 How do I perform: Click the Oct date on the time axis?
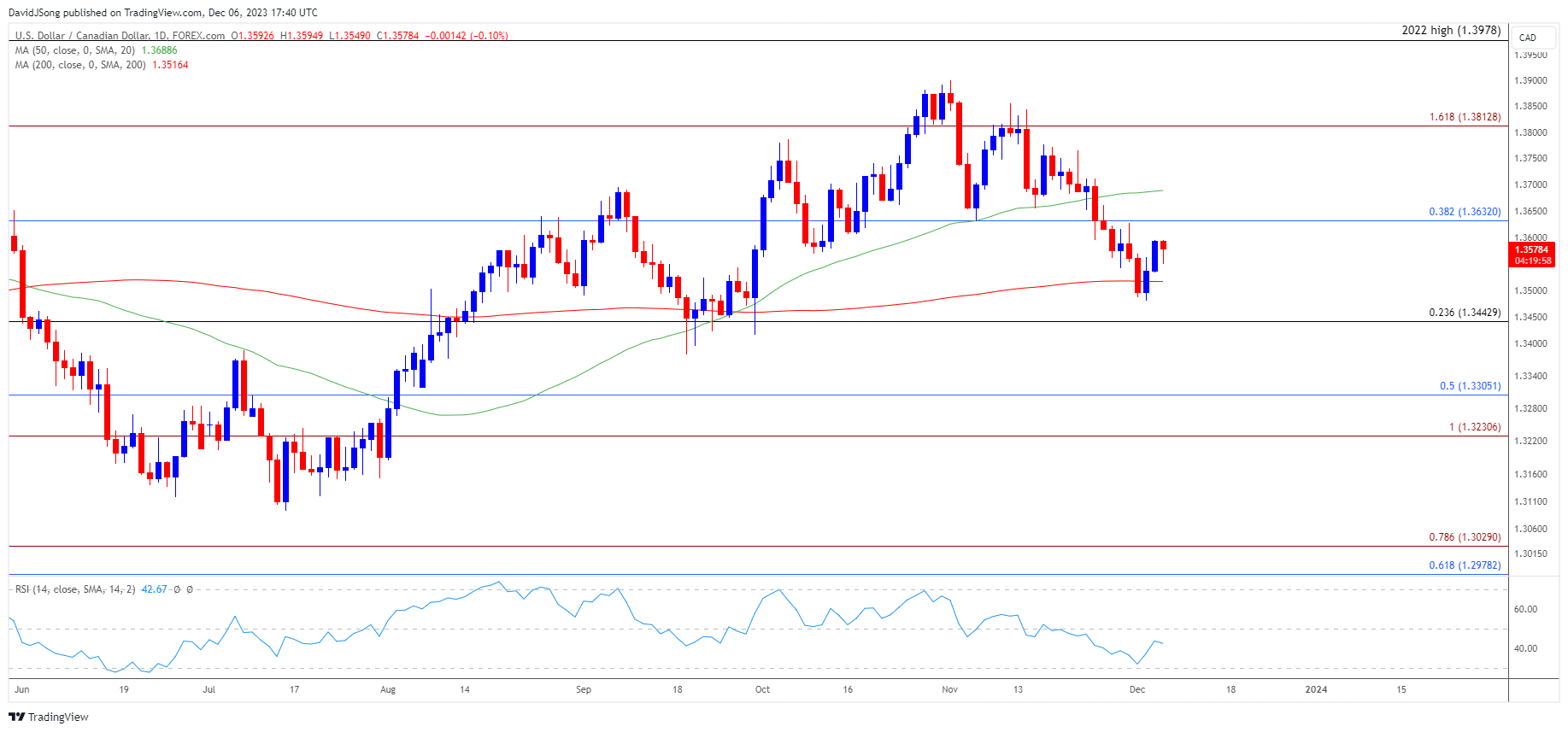coord(762,689)
